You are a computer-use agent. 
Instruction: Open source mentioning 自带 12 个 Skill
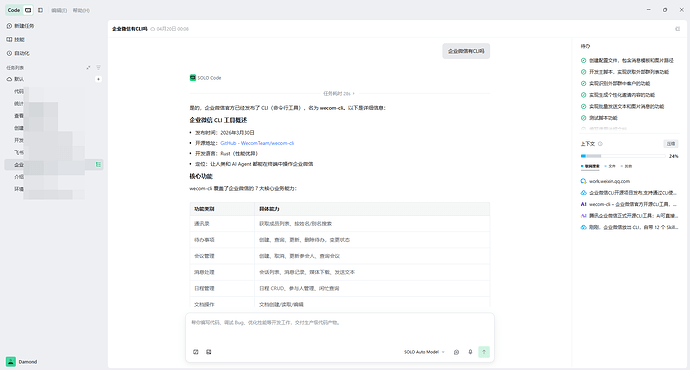pos(629,227)
